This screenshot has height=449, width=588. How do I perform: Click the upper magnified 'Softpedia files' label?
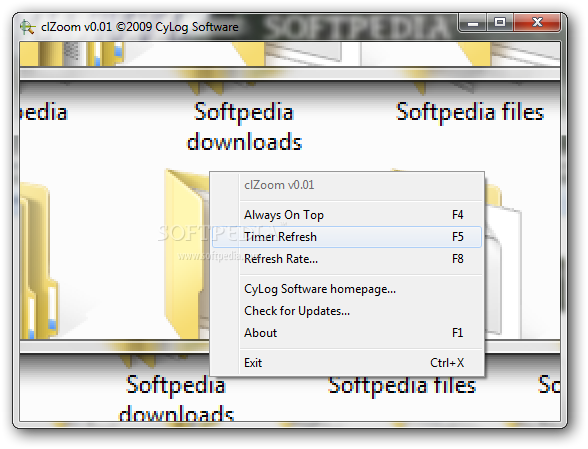pos(470,112)
